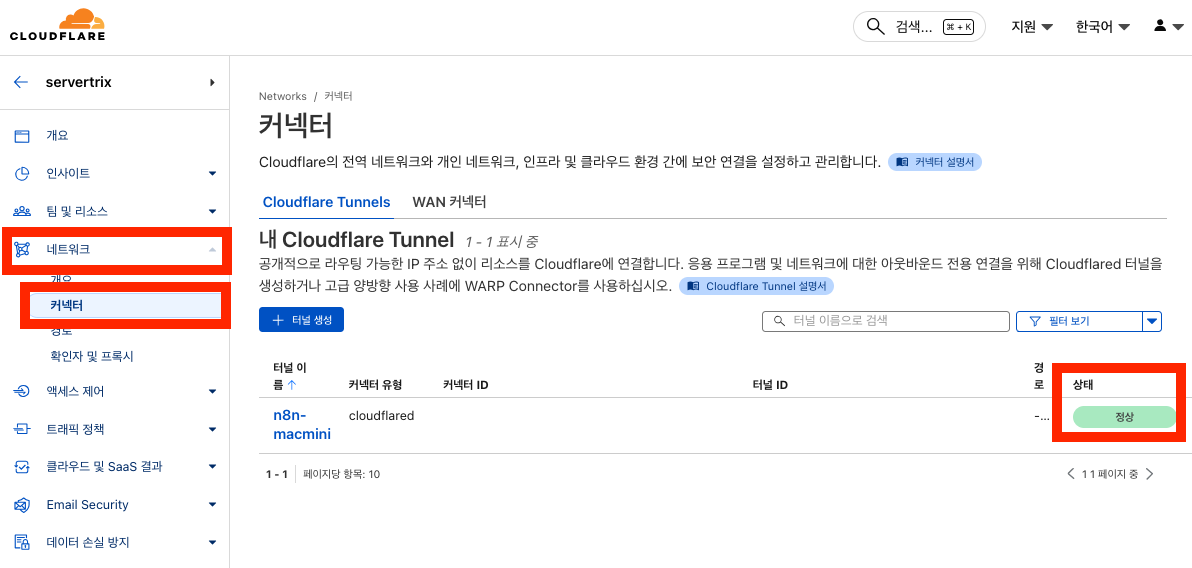Viewport: 1192px width, 568px height.
Task: Switch to the WAN 커넥터 tab
Action: click(449, 202)
